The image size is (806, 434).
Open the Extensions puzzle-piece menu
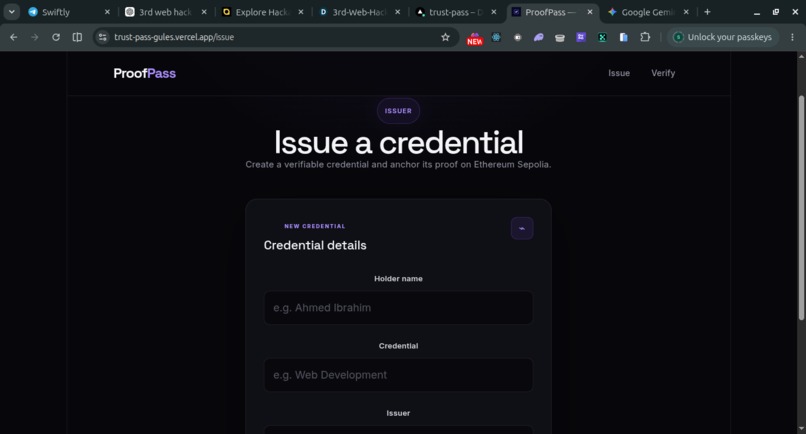point(645,37)
